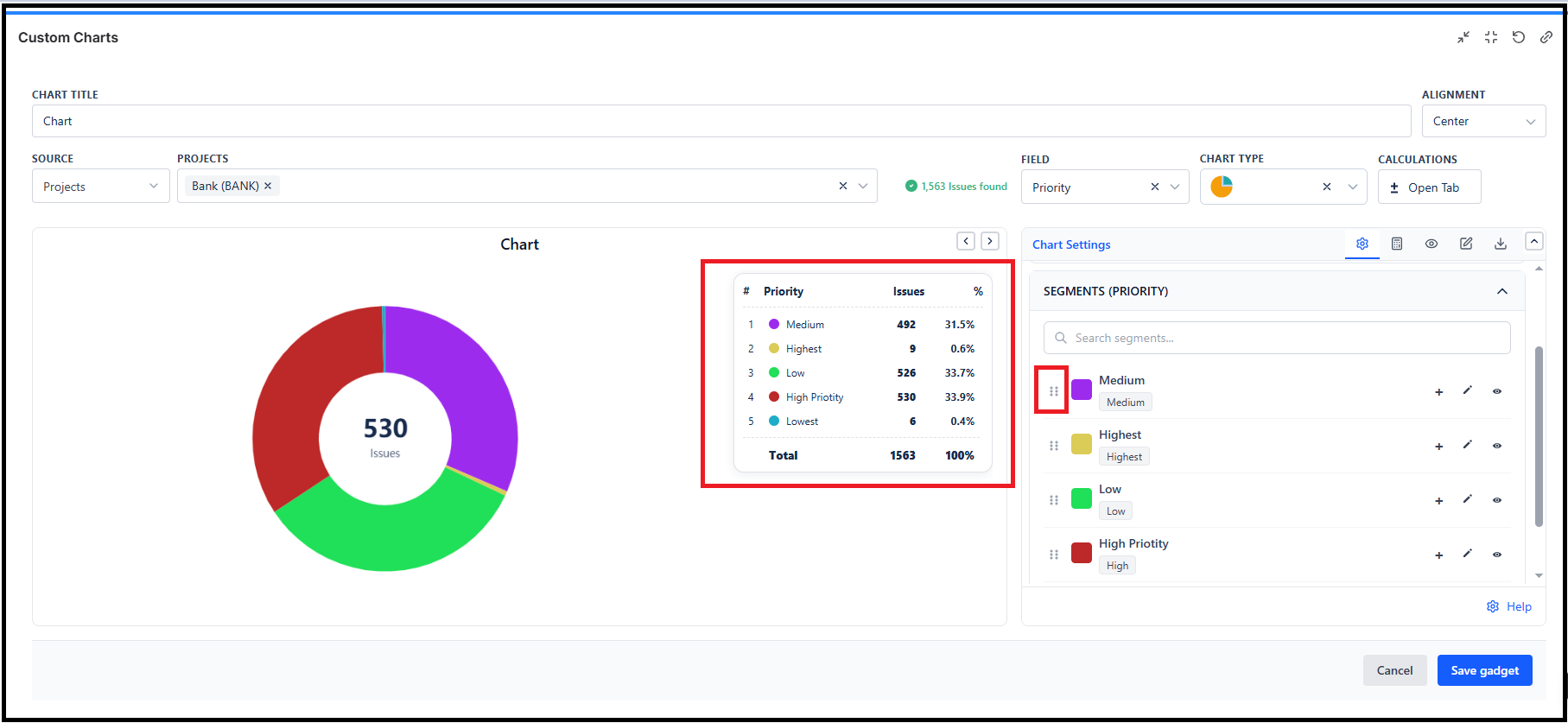
Task: Click the pie chart type icon
Action: tap(1222, 187)
